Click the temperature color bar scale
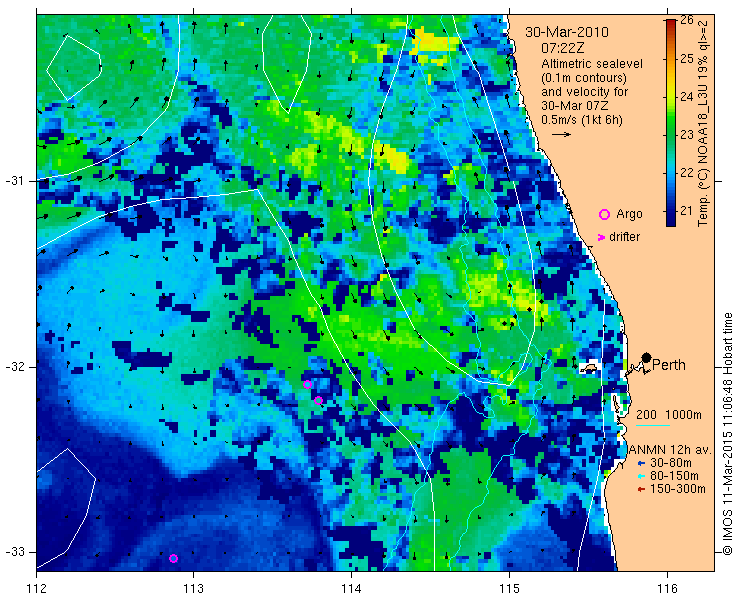 [671, 123]
